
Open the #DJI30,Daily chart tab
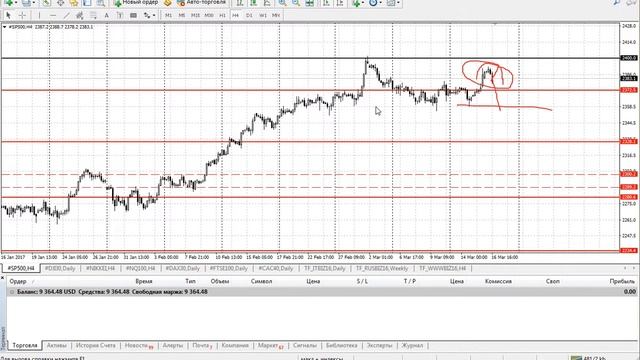(x=60, y=268)
